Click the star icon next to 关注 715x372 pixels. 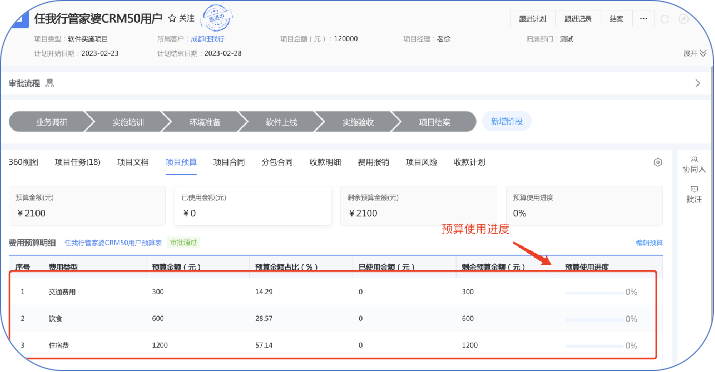tap(172, 18)
